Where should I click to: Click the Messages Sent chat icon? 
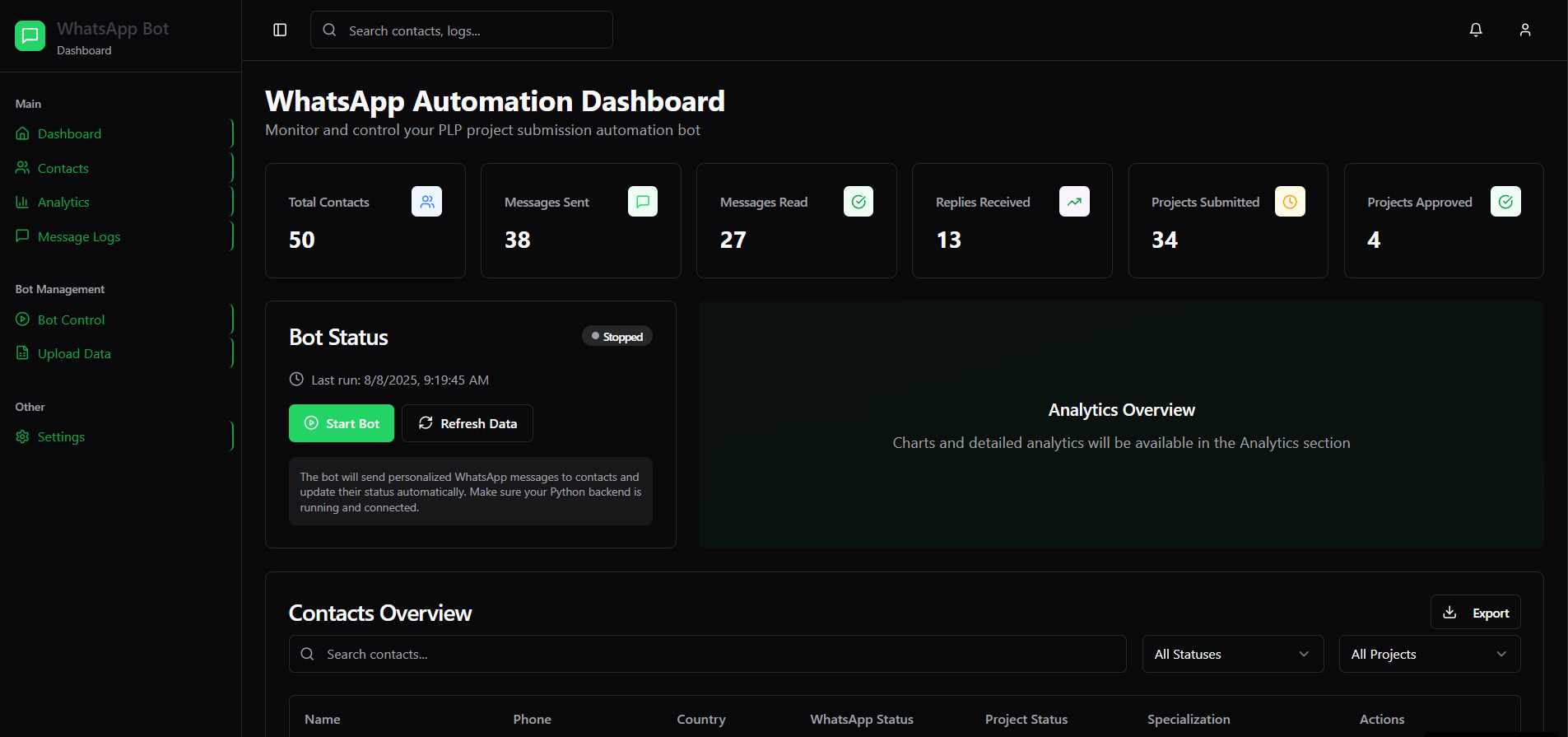click(x=643, y=202)
